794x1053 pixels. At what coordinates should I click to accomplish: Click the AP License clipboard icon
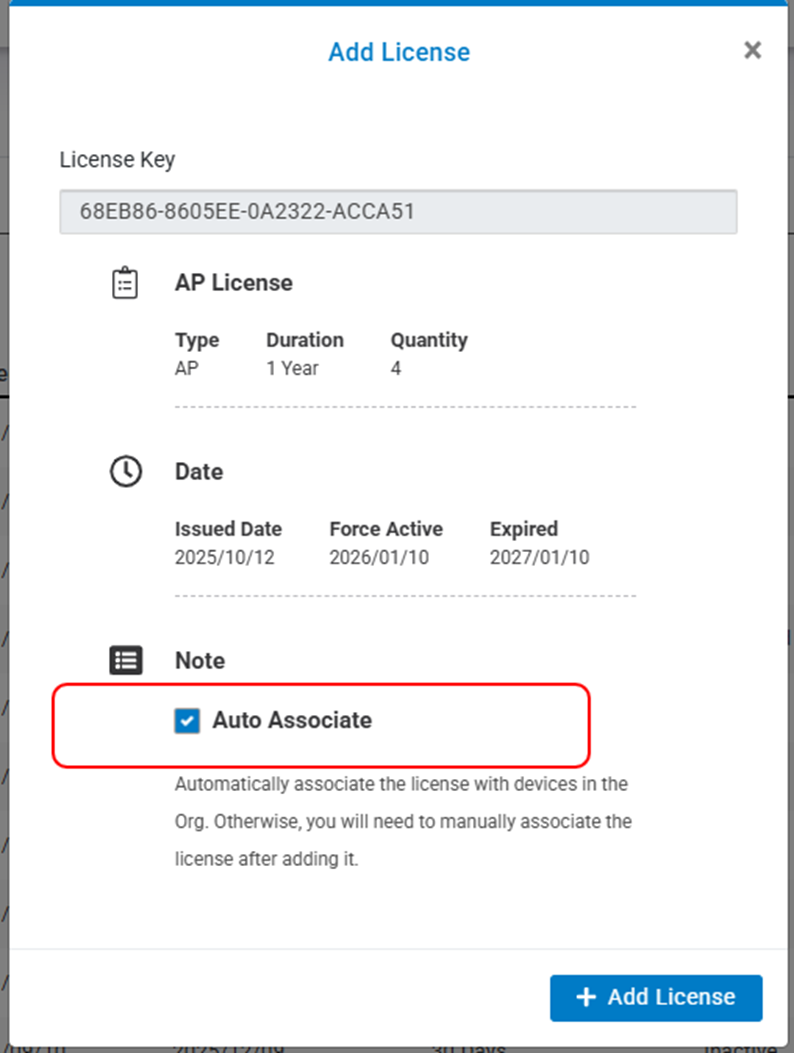click(125, 283)
